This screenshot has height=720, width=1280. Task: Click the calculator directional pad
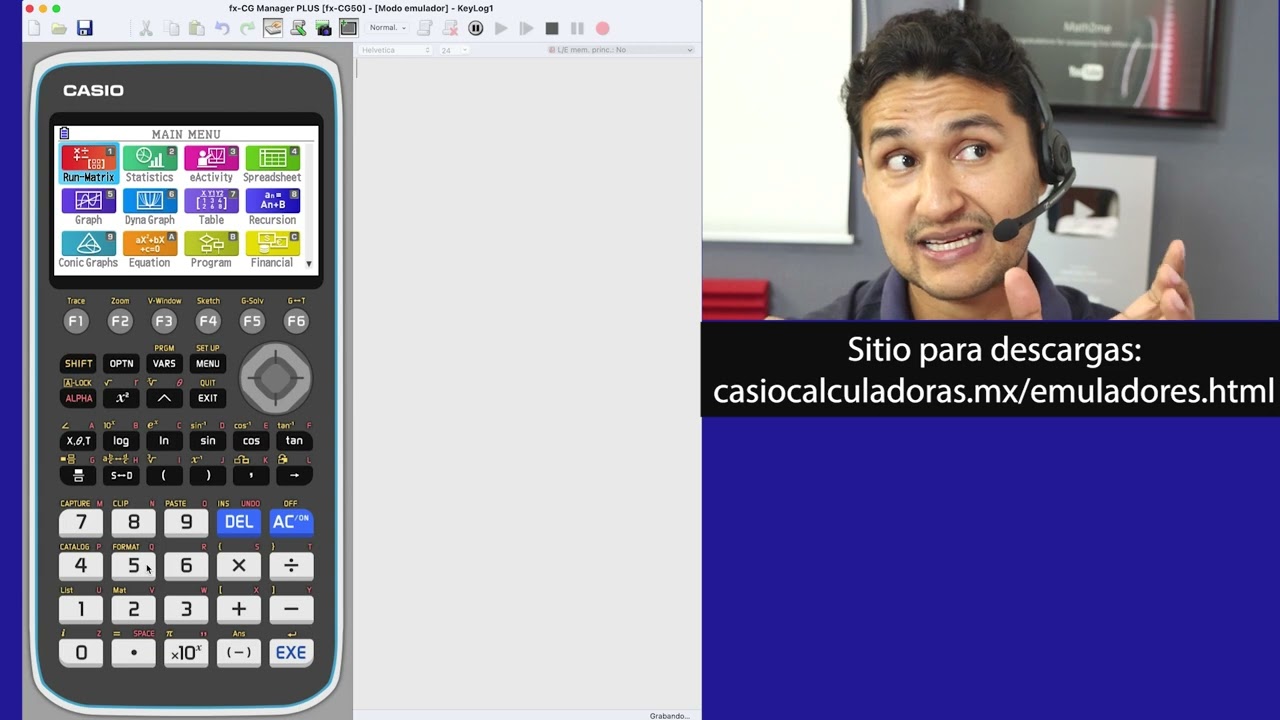276,378
